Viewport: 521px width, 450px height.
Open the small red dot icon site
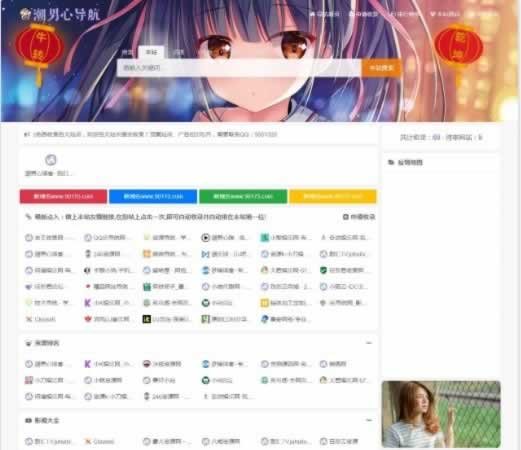(108, 286)
